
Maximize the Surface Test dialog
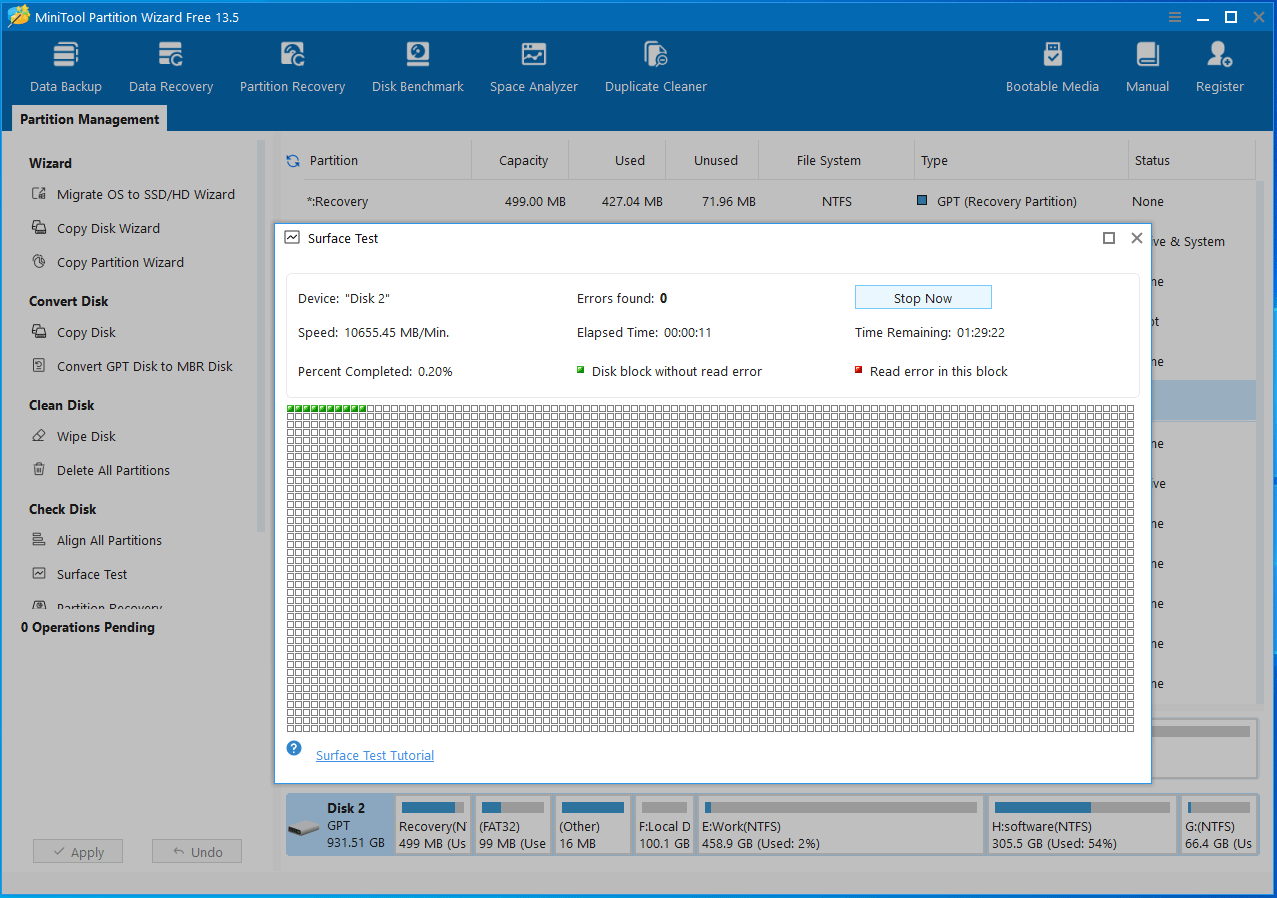click(1109, 238)
